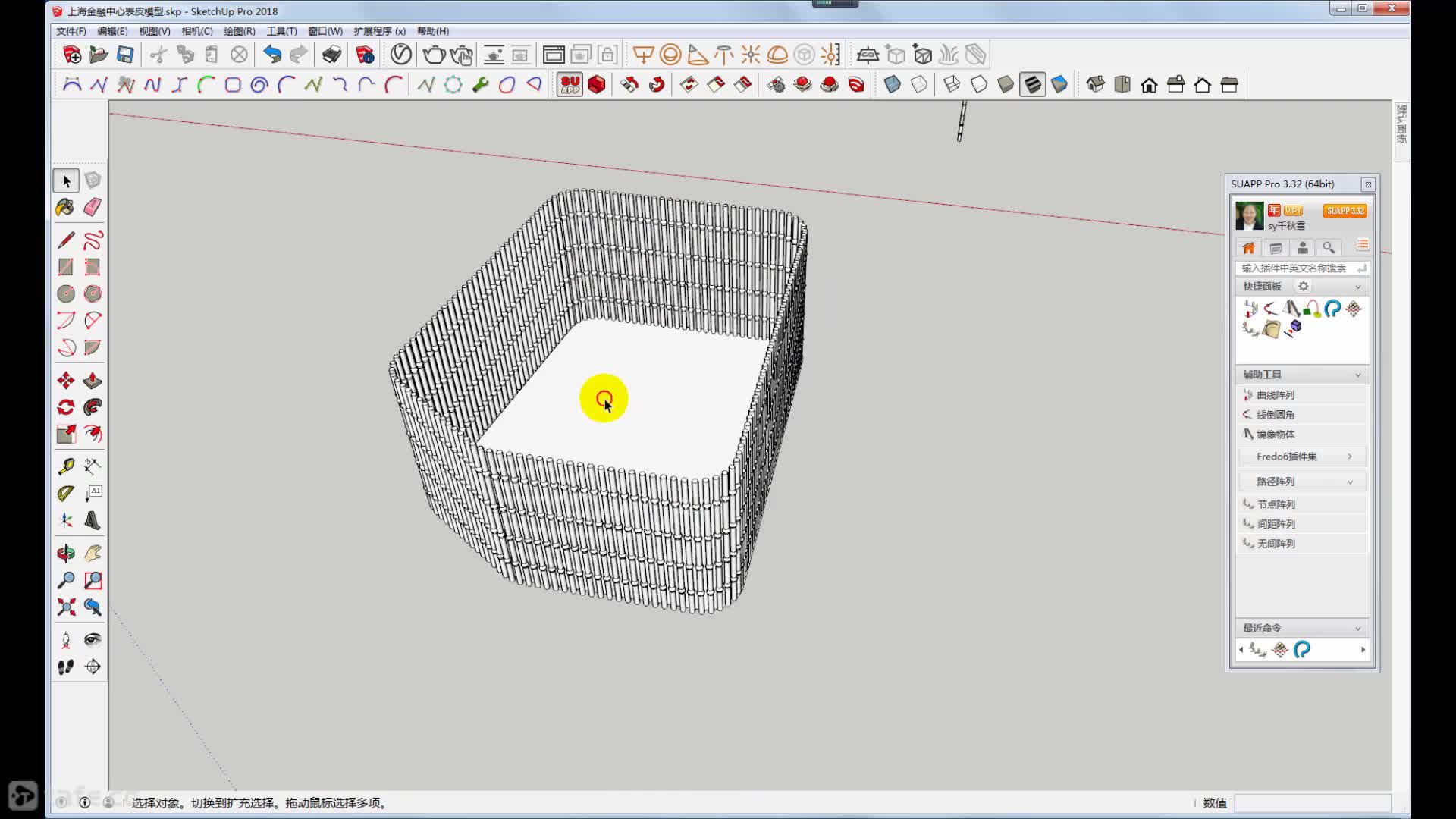Screen dimensions: 1456x819
Task: Click the SUAPP plugin name search field
Action: coord(1301,268)
